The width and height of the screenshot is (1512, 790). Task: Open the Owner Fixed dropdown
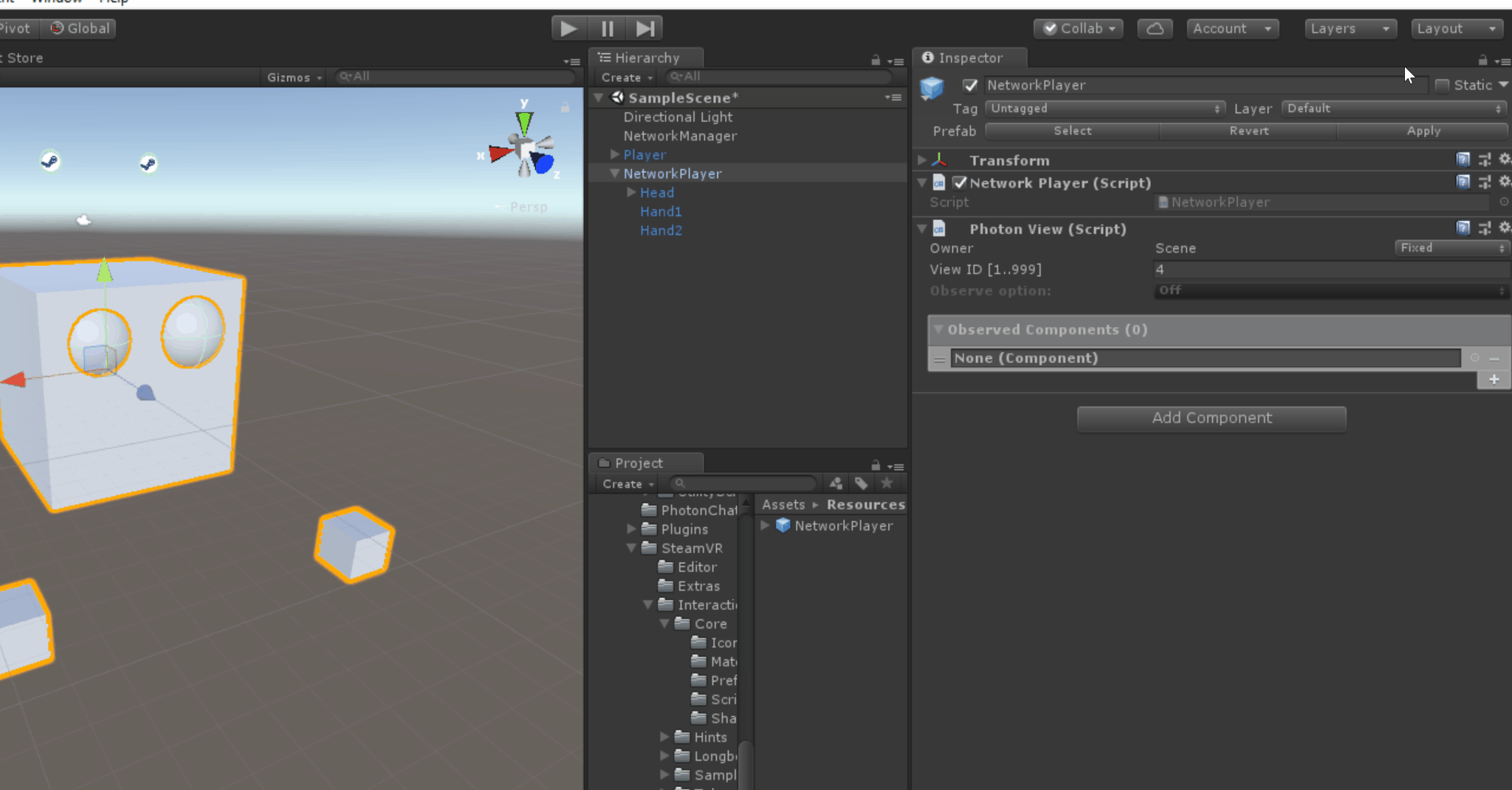pos(1451,248)
